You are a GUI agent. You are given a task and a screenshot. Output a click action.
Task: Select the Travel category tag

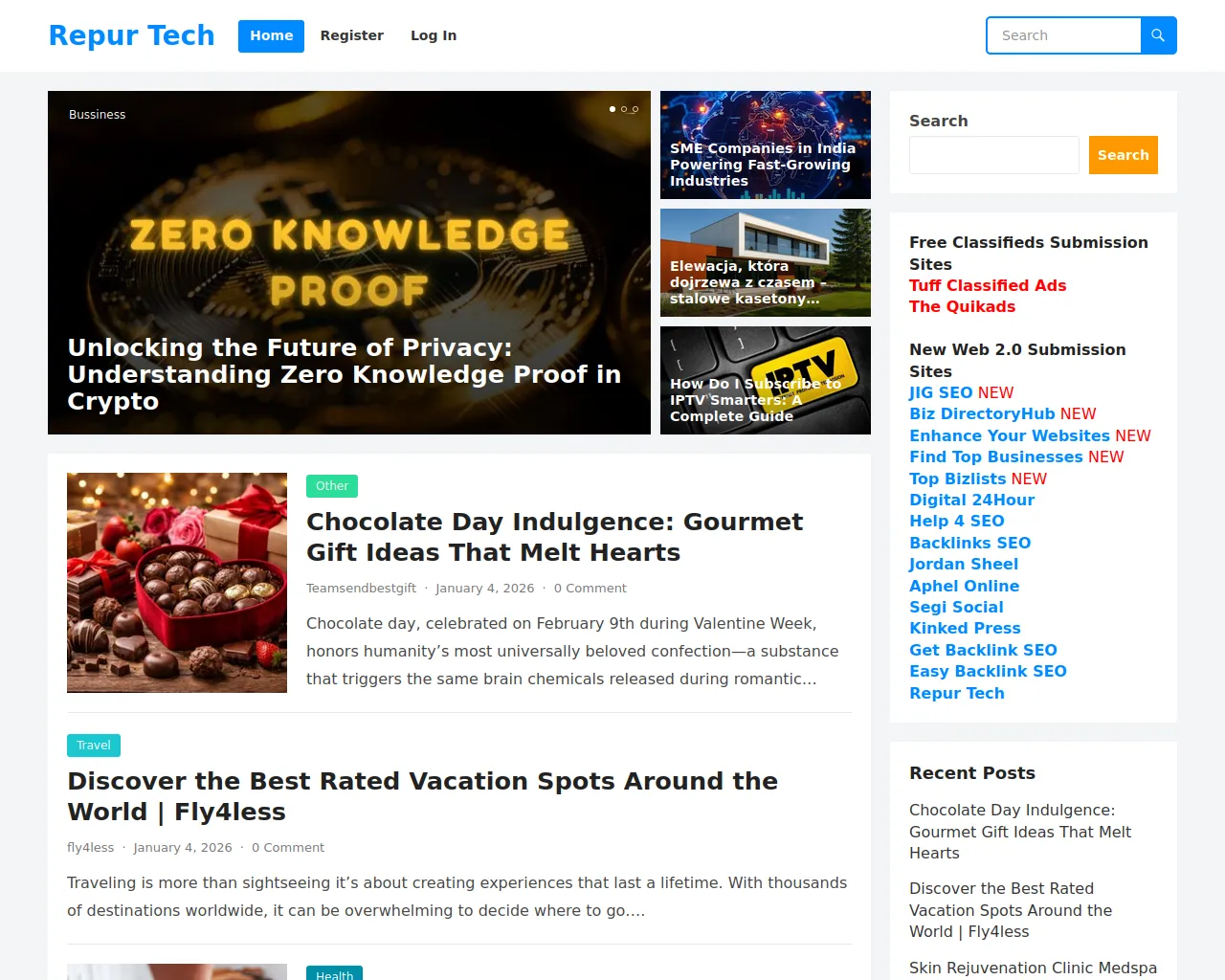pos(94,746)
